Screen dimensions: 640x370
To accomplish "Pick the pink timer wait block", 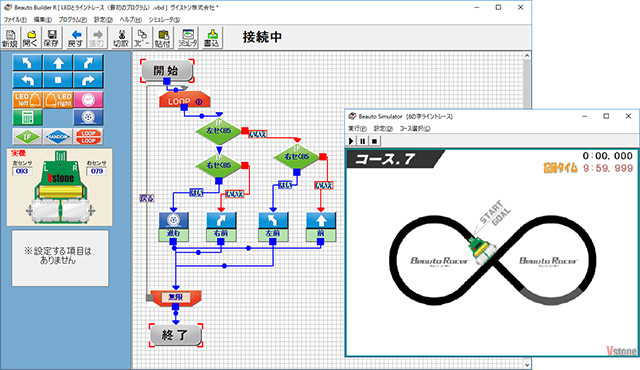I will click(x=88, y=100).
